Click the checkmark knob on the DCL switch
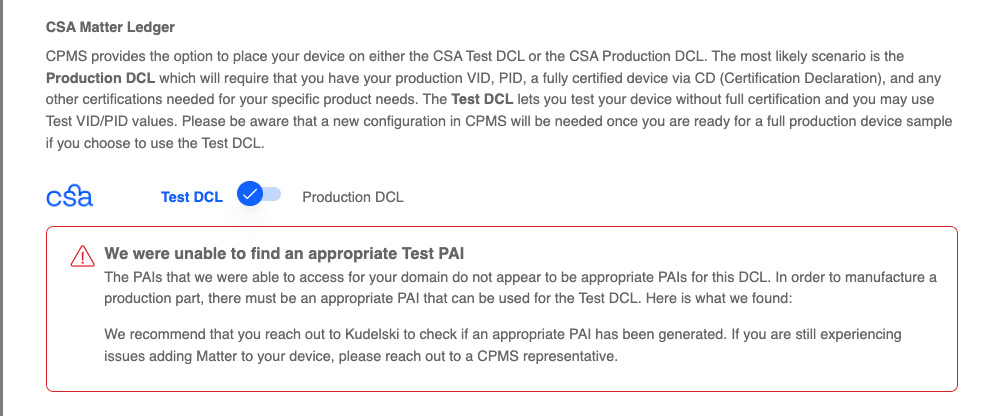This screenshot has width=1000, height=416. [250, 195]
